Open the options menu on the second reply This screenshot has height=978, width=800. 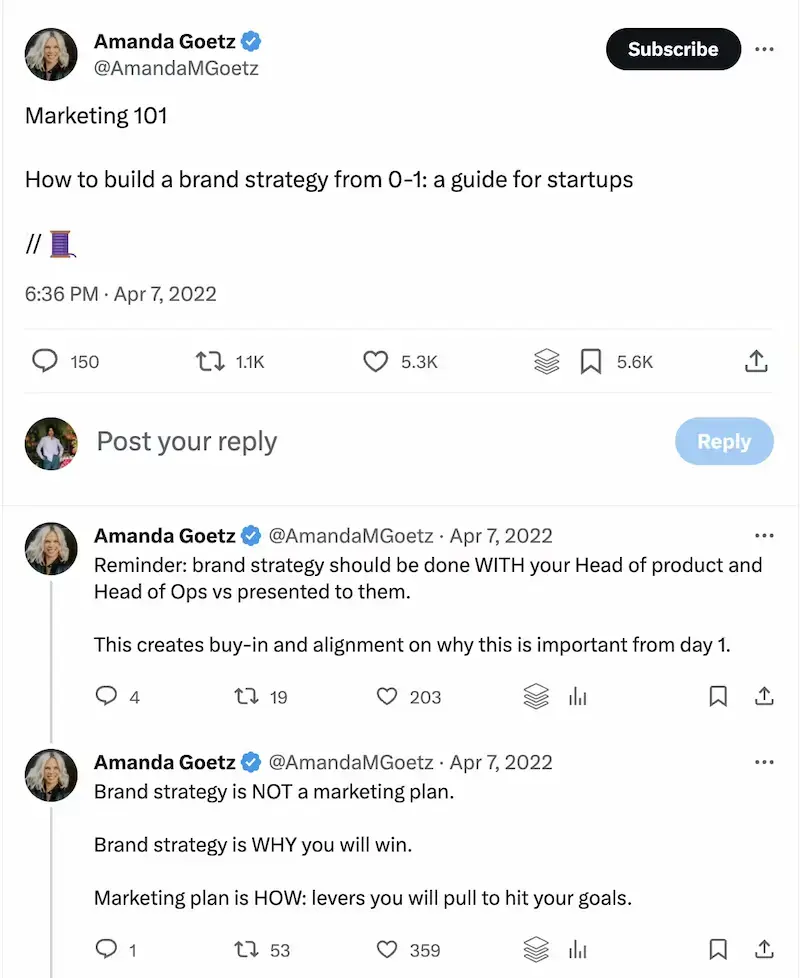point(765,762)
